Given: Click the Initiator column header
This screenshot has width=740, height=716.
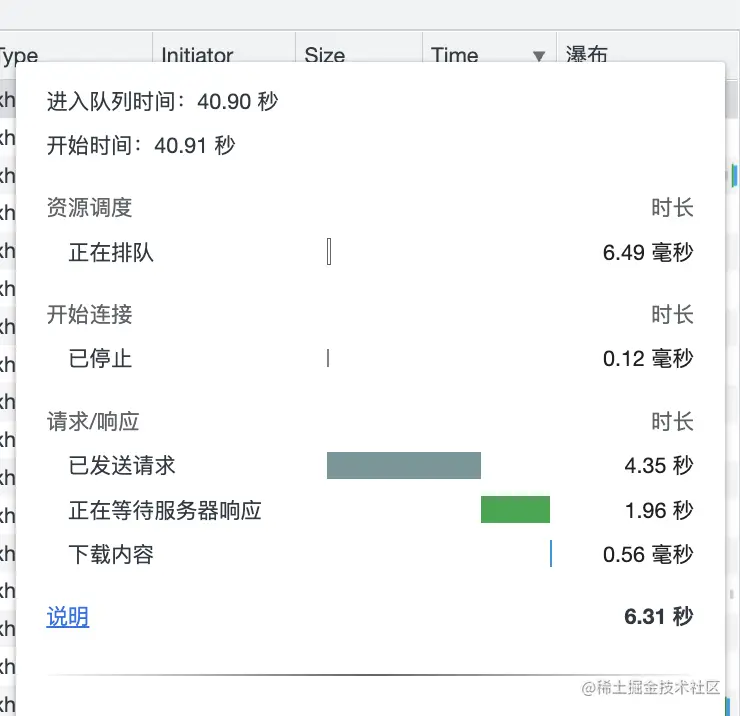Looking at the screenshot, I should [x=197, y=56].
